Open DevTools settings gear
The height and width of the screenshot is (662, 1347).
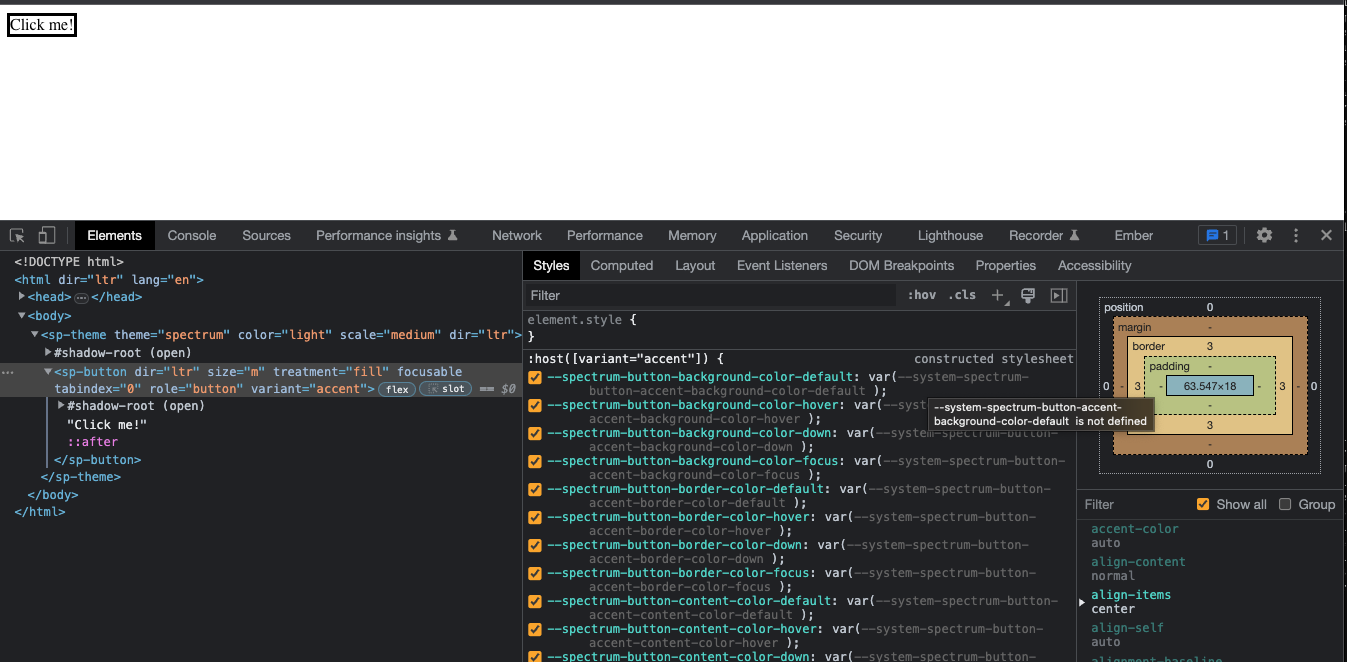tap(1264, 235)
